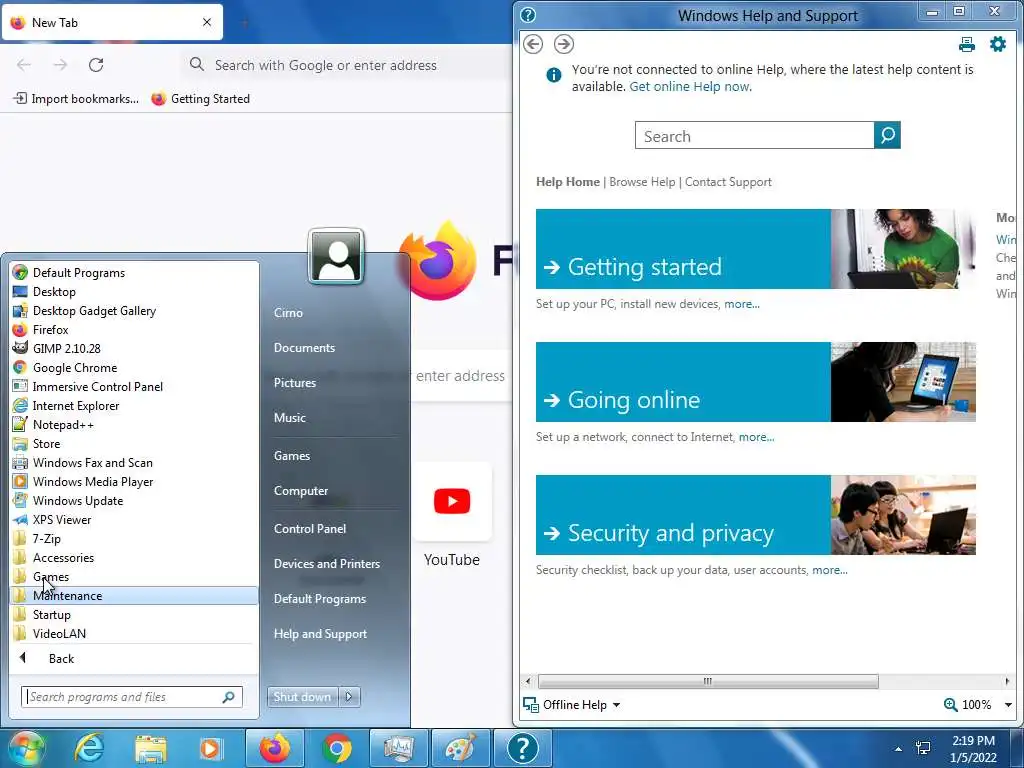Expand the Maintenance folder
The height and width of the screenshot is (768, 1024).
point(134,596)
